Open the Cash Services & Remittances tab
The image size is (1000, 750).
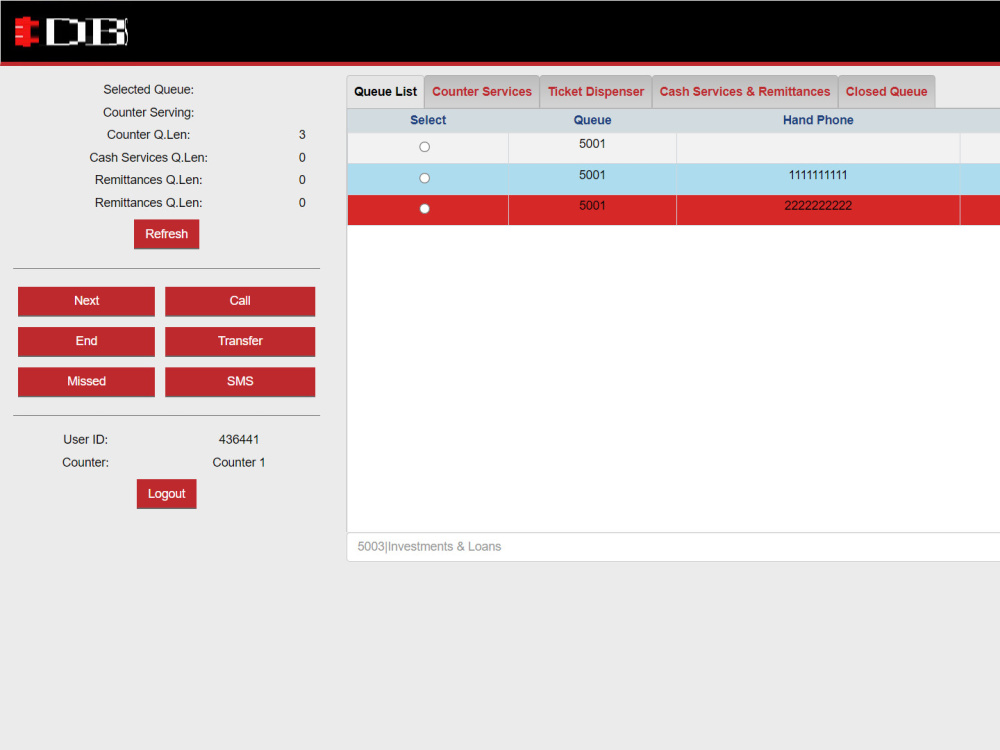(744, 92)
